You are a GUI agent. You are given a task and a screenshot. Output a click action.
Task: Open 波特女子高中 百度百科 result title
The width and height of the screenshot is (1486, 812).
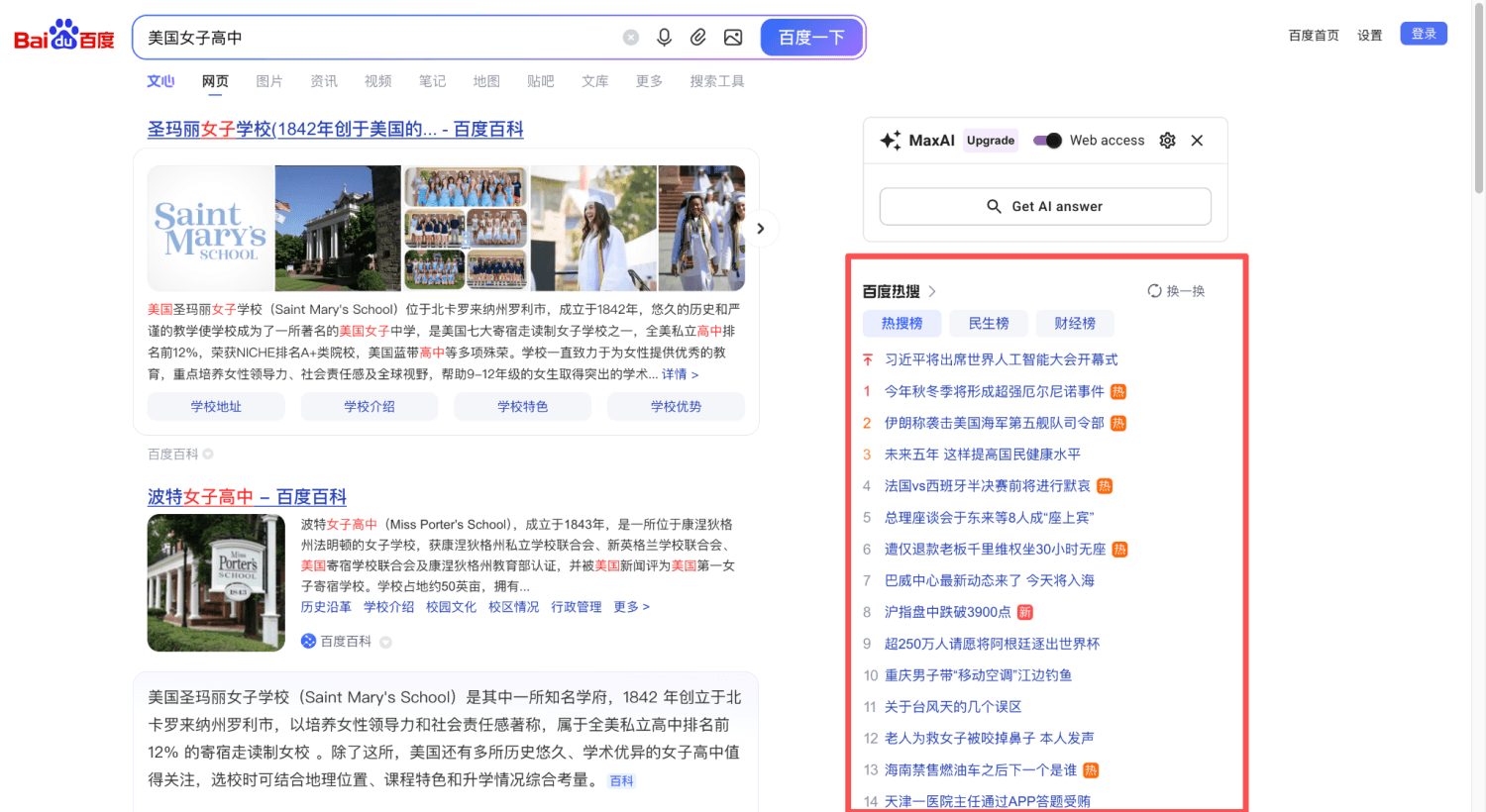click(x=247, y=497)
